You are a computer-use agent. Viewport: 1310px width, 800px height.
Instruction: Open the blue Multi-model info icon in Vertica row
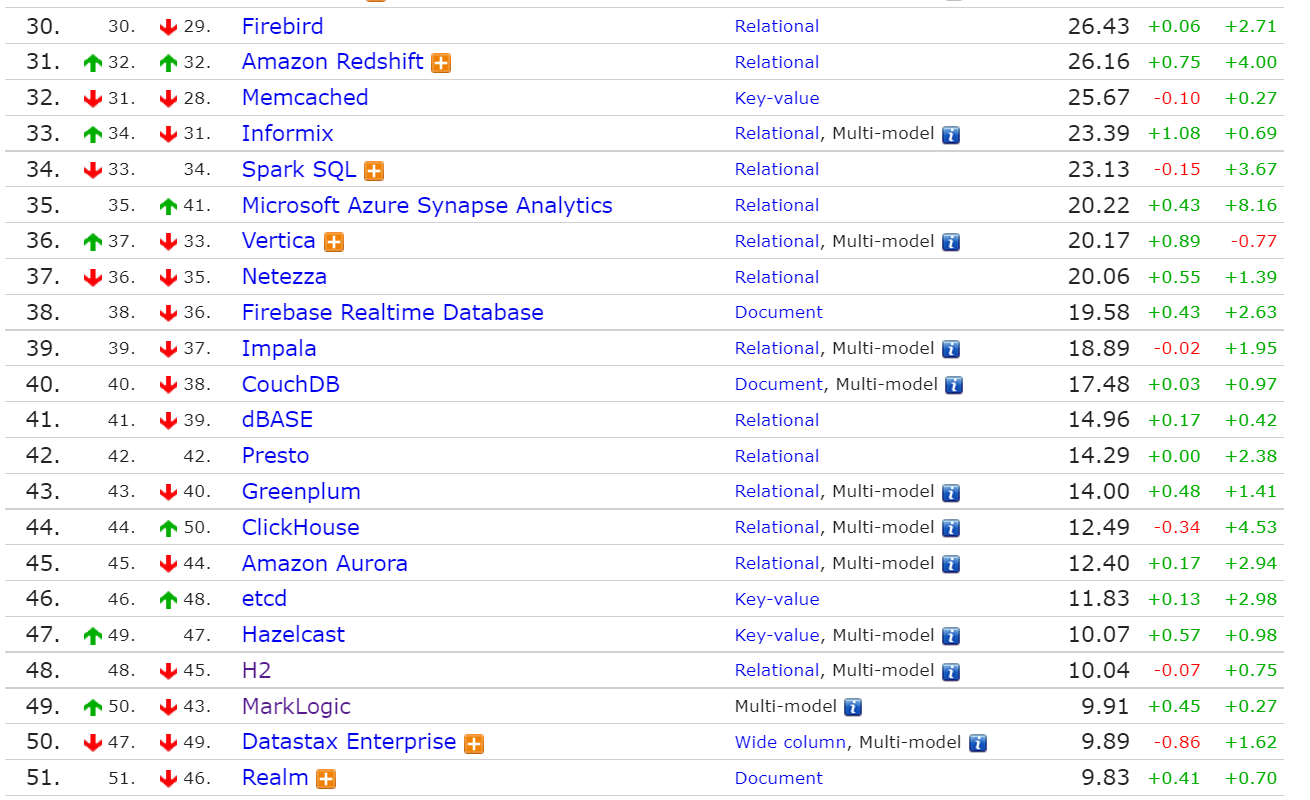[x=951, y=242]
